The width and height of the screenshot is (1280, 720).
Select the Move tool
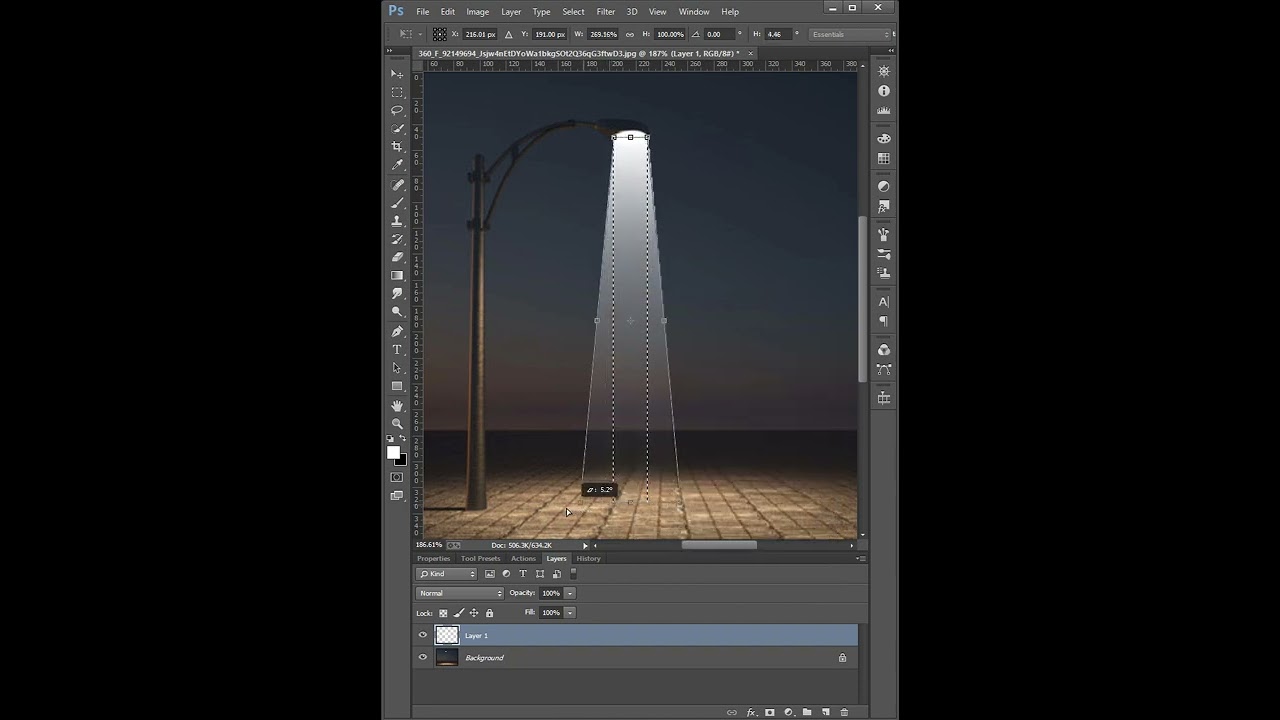click(397, 75)
